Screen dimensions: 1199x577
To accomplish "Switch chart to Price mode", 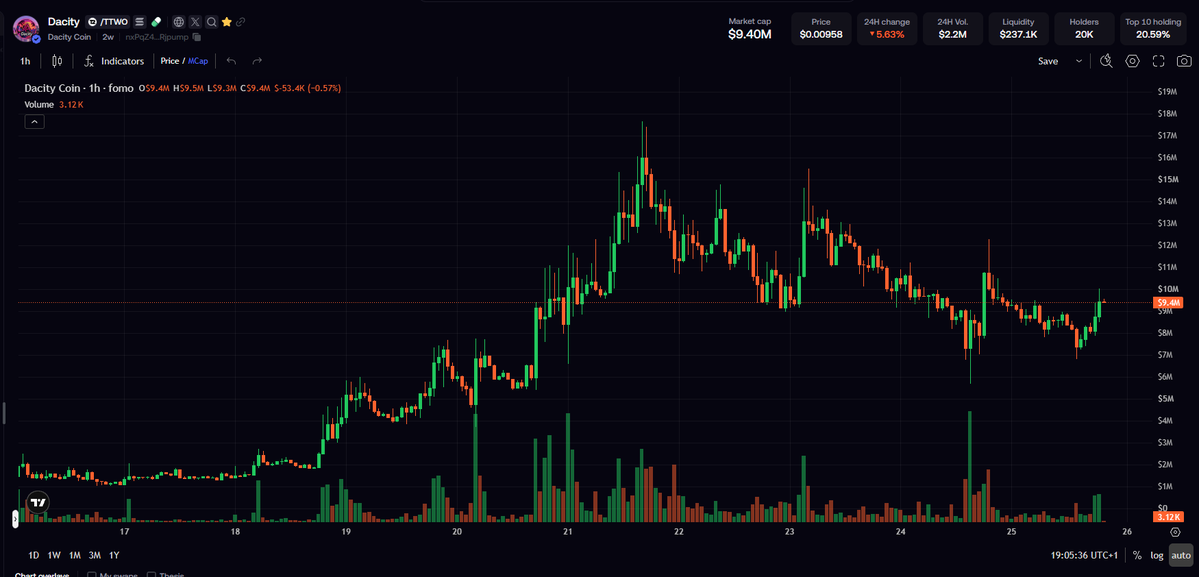I will point(169,61).
